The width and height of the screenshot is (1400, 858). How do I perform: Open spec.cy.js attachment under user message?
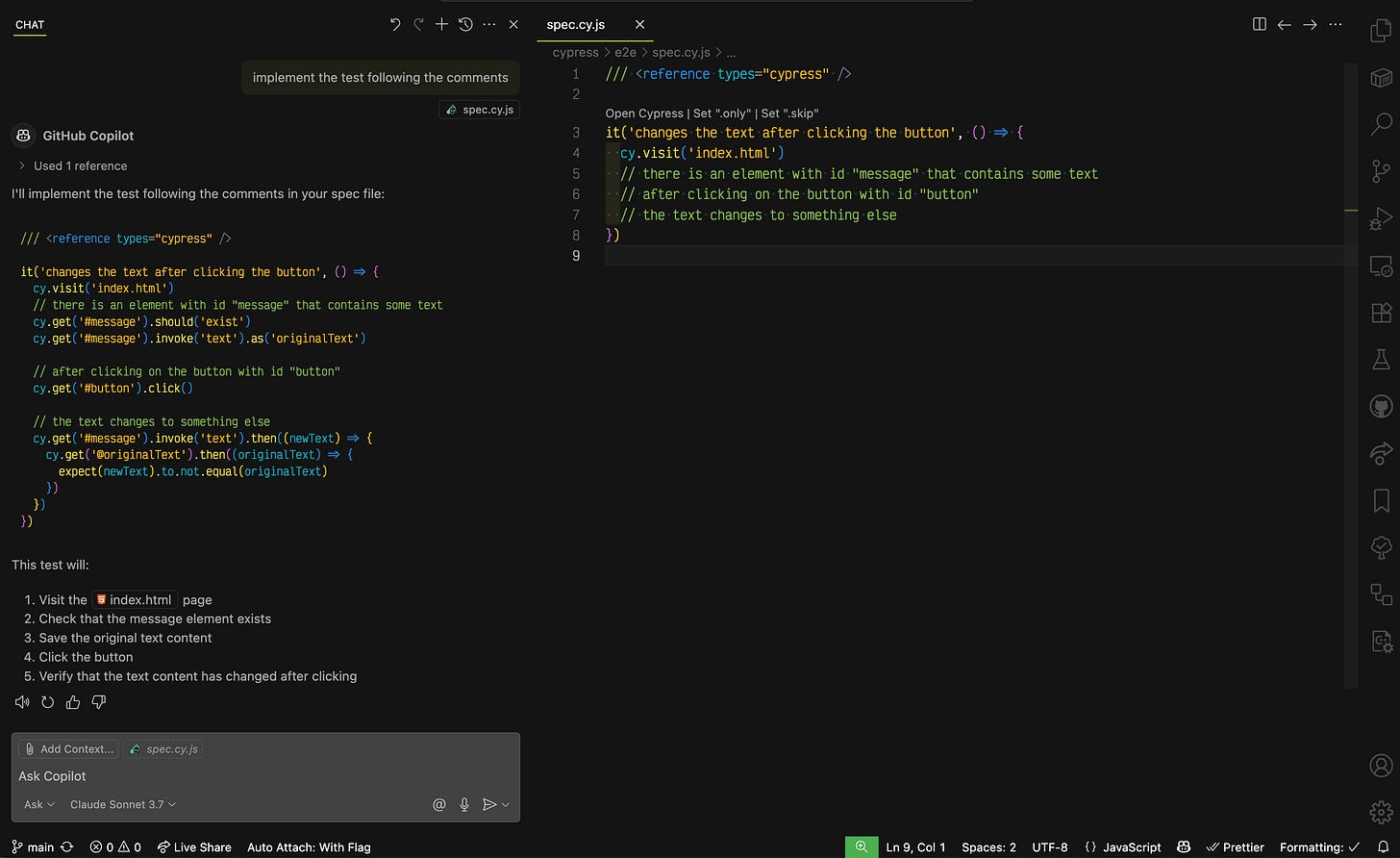[479, 110]
